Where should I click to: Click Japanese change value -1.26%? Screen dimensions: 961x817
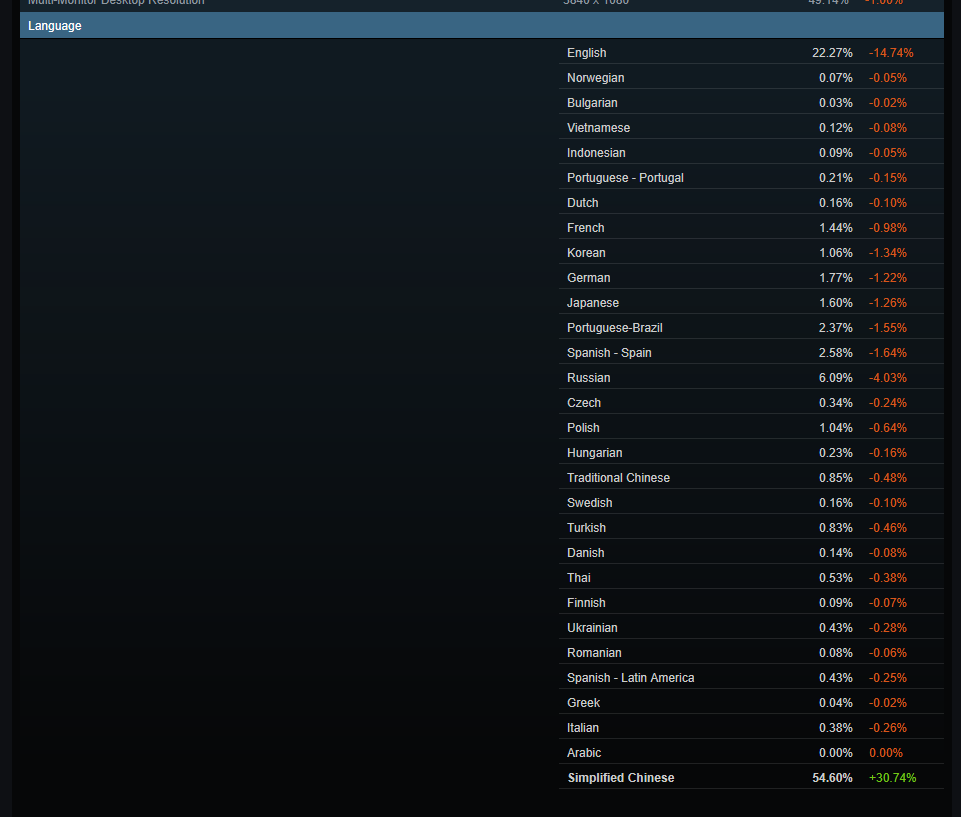tap(887, 303)
